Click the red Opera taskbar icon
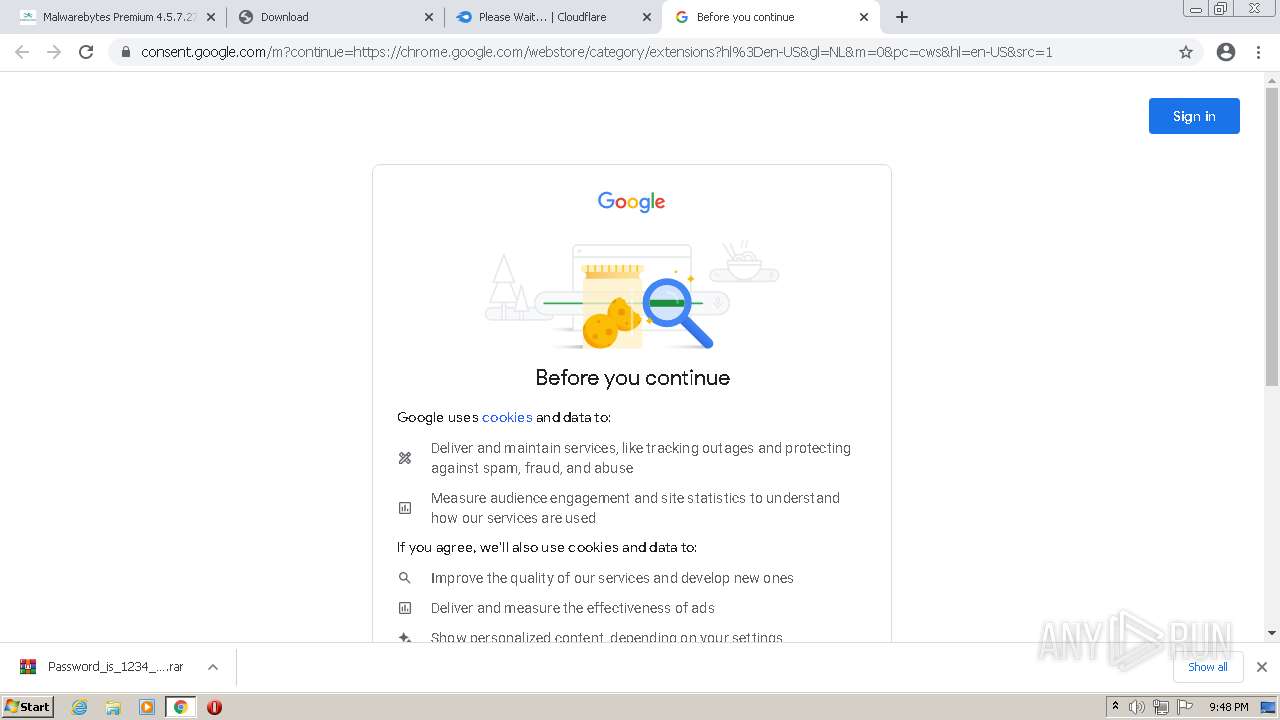The width and height of the screenshot is (1280, 720). click(x=214, y=707)
